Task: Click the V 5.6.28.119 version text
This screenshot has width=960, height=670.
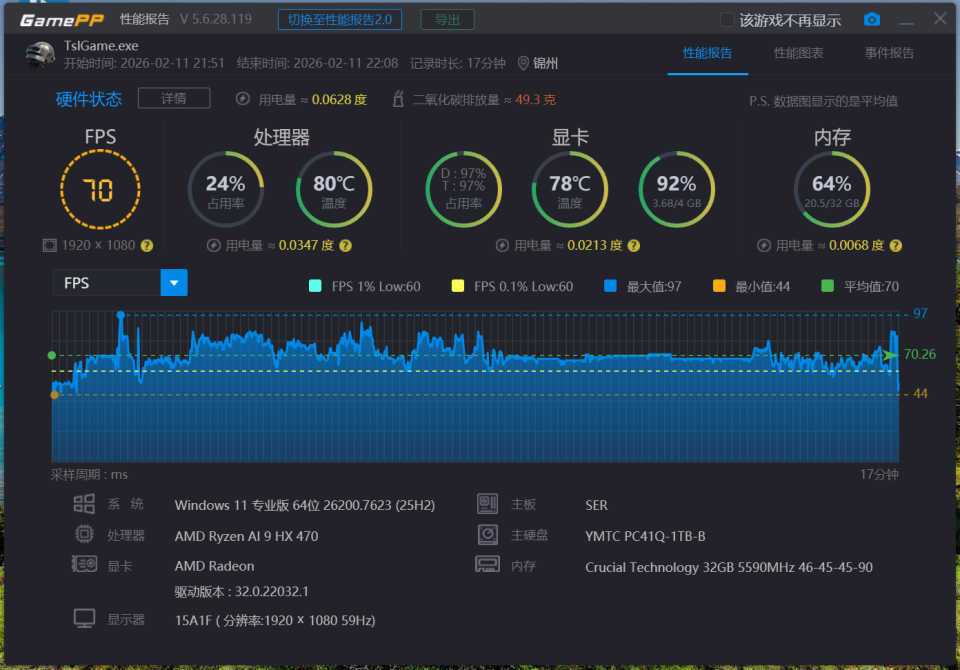Action: click(x=216, y=19)
